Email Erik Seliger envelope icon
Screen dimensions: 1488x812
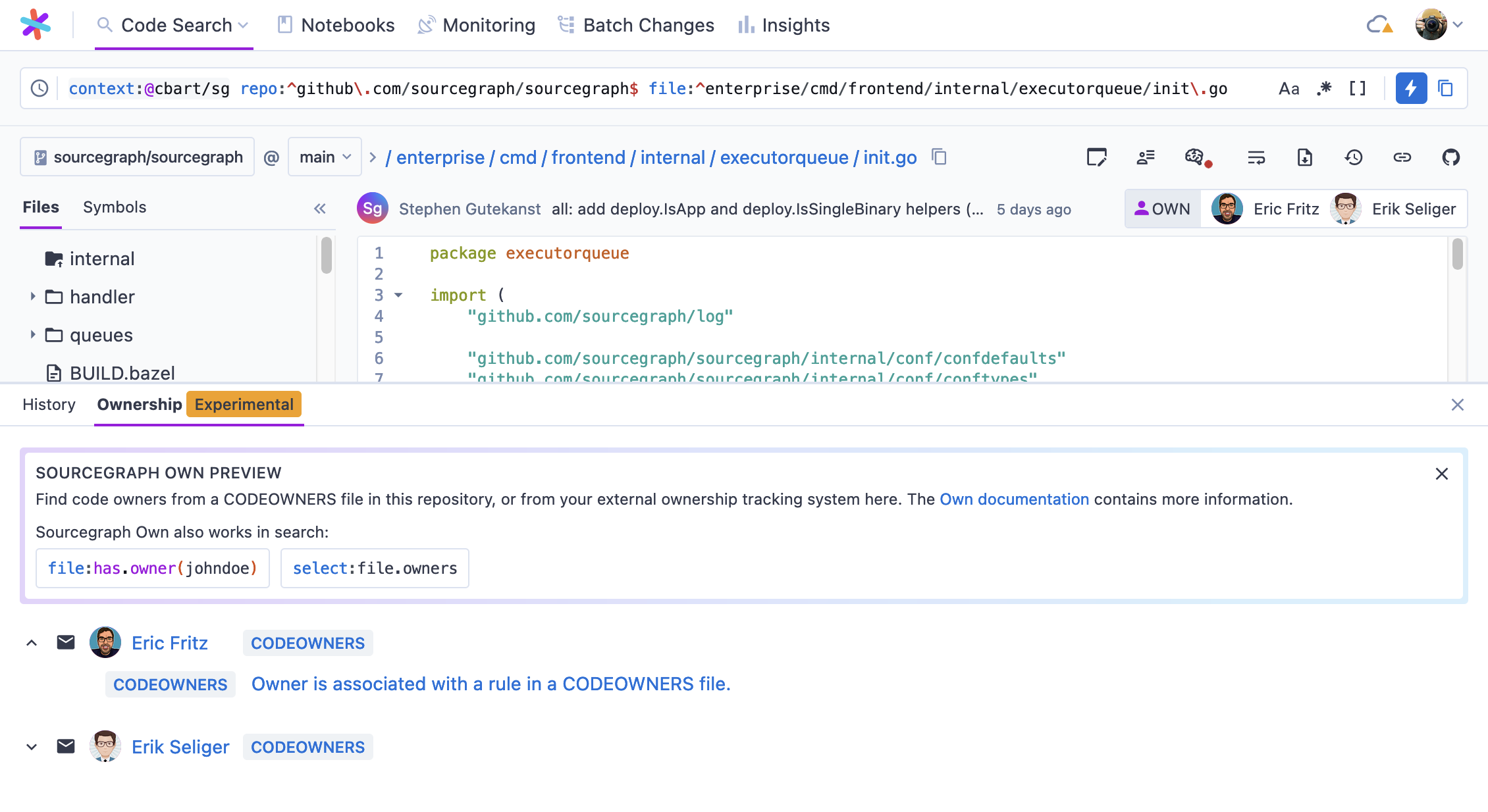66,747
